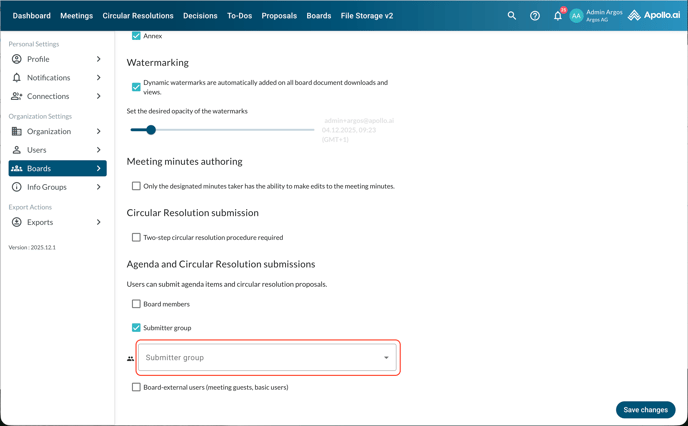Click the Apollo.ai logo
The width and height of the screenshot is (688, 426).
[x=654, y=16]
